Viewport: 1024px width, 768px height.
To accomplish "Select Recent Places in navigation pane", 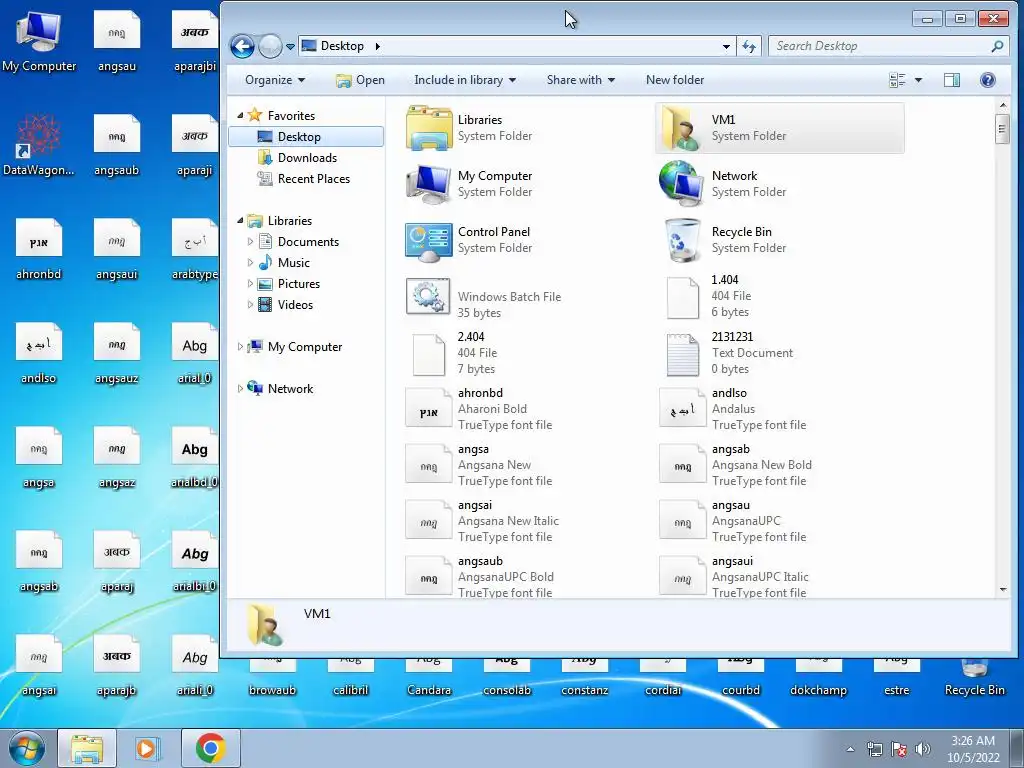I will pos(313,178).
